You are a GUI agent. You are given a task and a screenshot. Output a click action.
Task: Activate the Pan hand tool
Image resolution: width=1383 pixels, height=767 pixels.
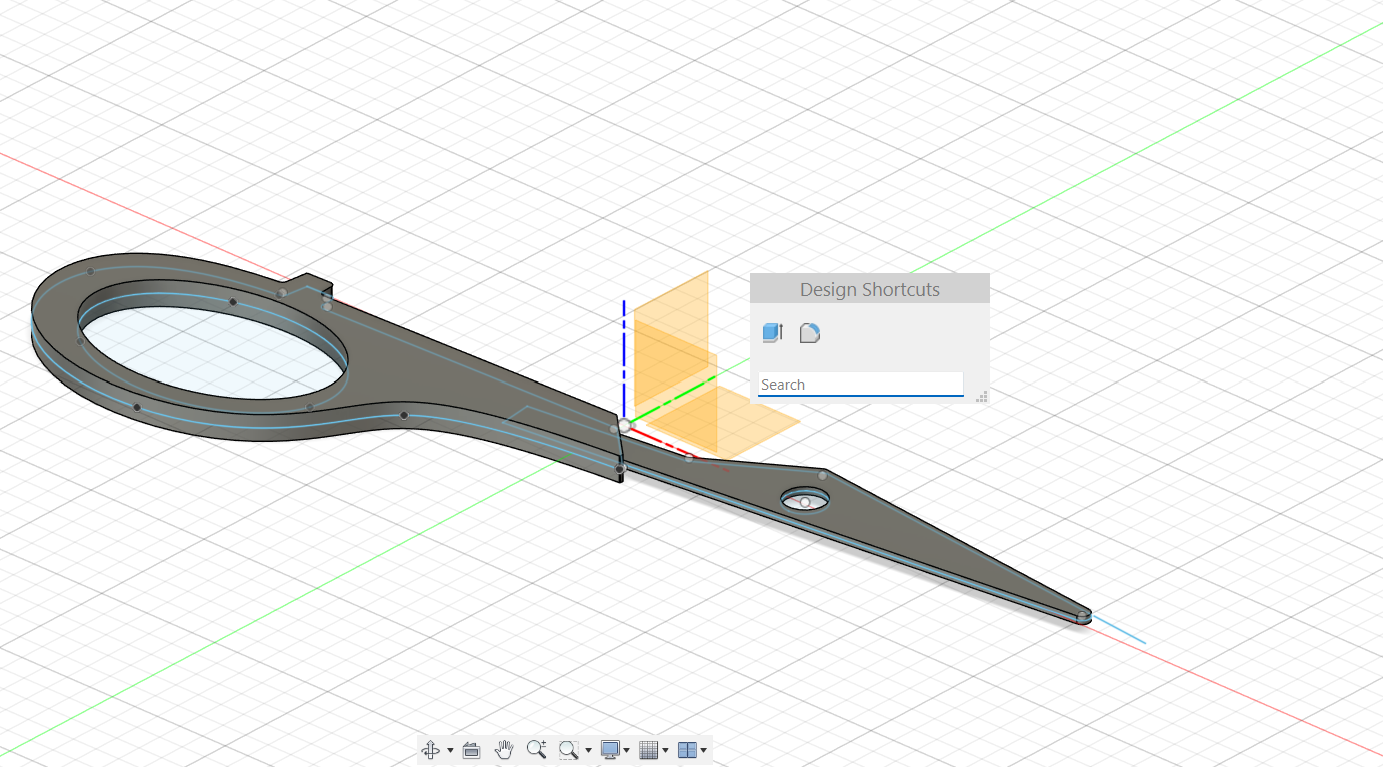point(505,749)
